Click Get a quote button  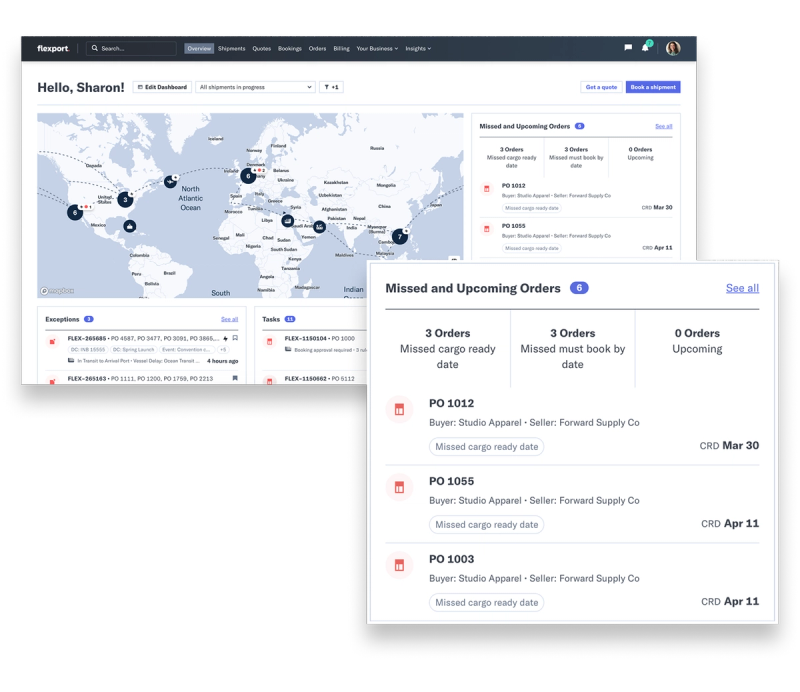pos(602,87)
